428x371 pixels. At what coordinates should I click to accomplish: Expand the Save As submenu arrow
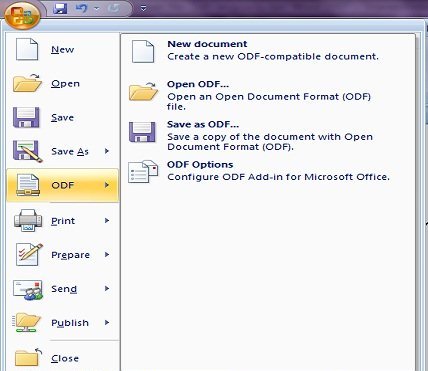click(x=107, y=151)
